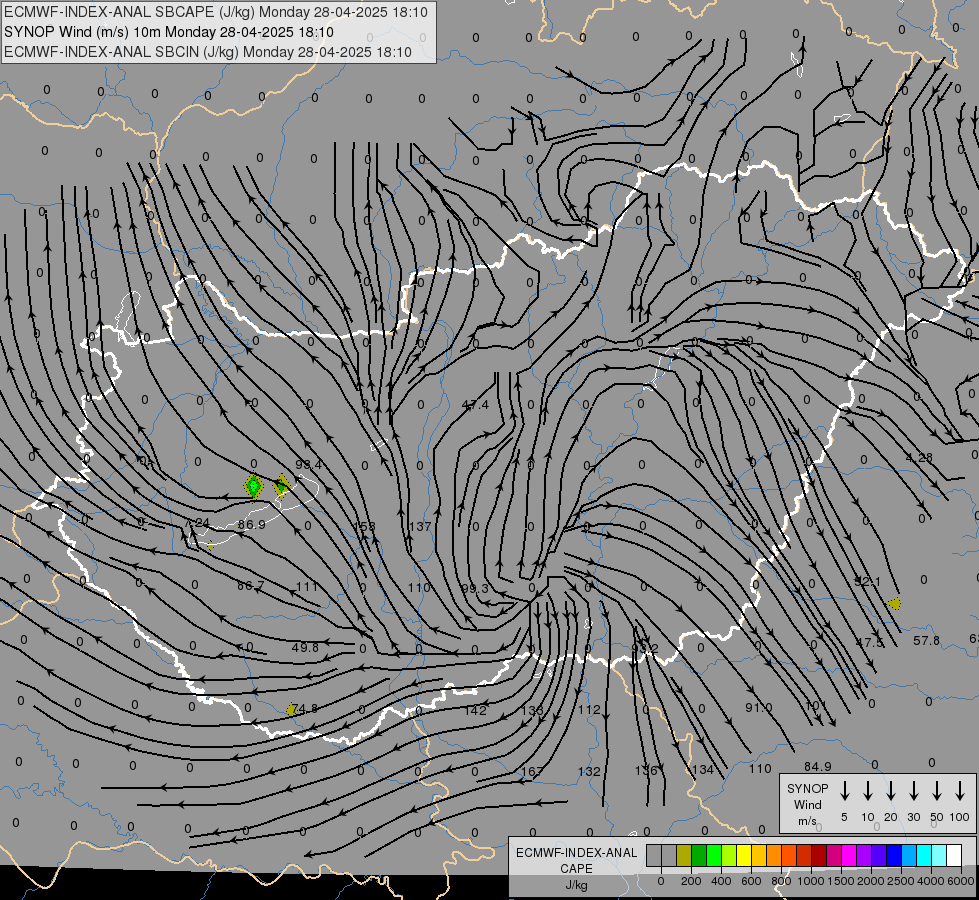Click the SYNOP Wind 10m title line
Image resolution: width=979 pixels, height=900 pixels.
point(169,32)
